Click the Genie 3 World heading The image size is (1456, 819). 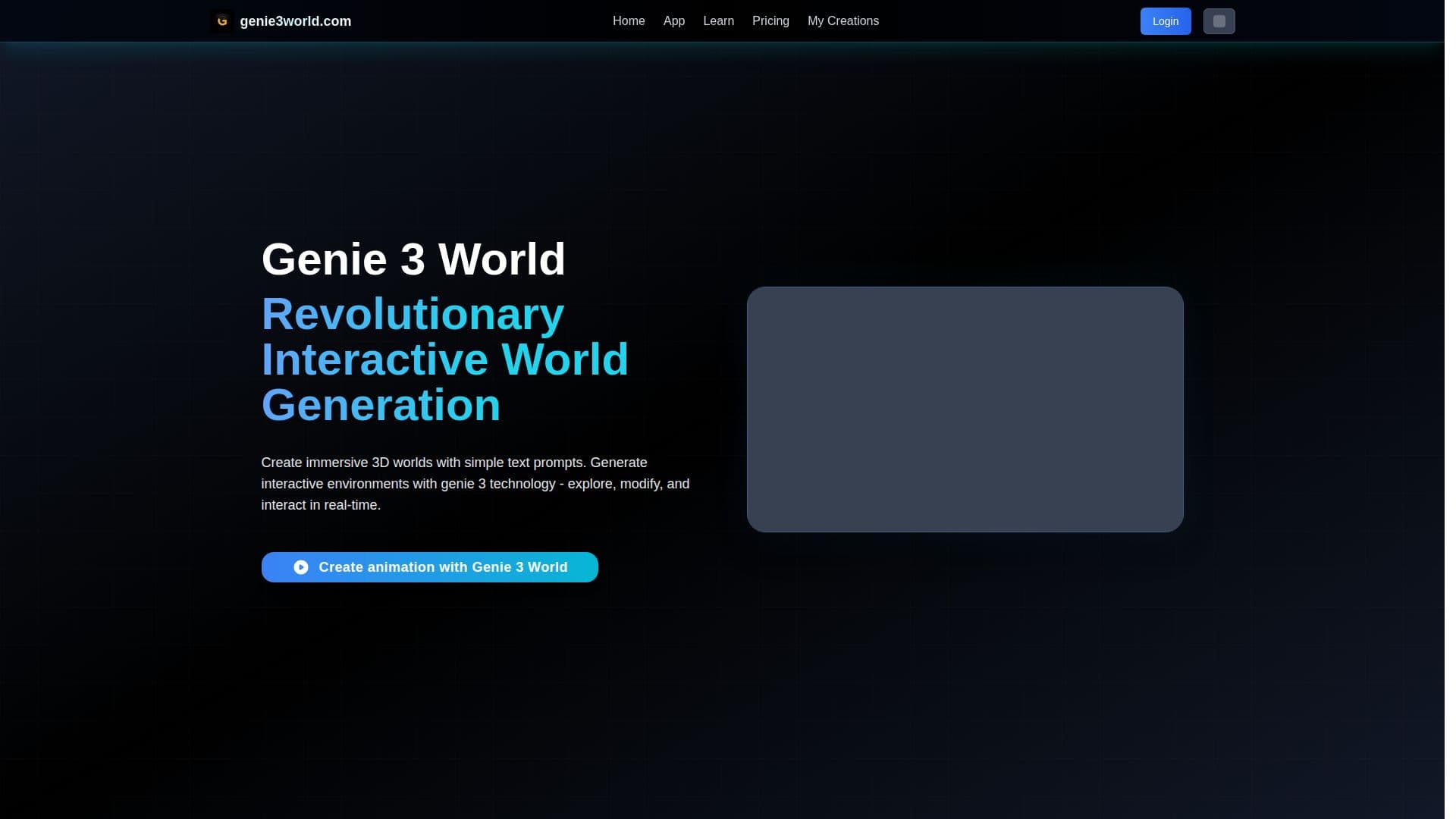413,259
